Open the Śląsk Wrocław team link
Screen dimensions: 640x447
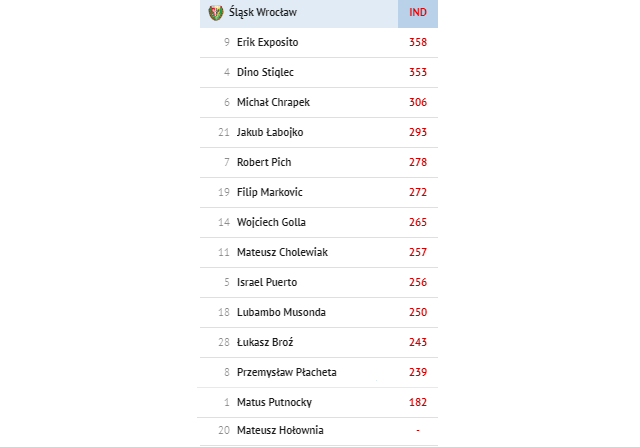262,12
